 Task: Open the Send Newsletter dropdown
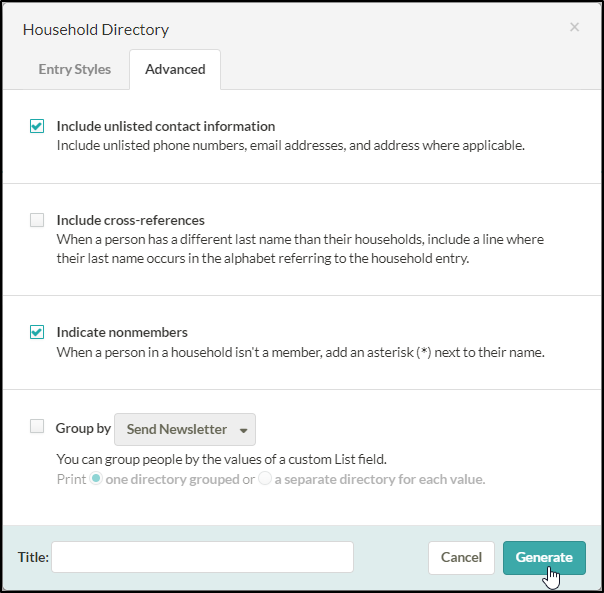[185, 429]
